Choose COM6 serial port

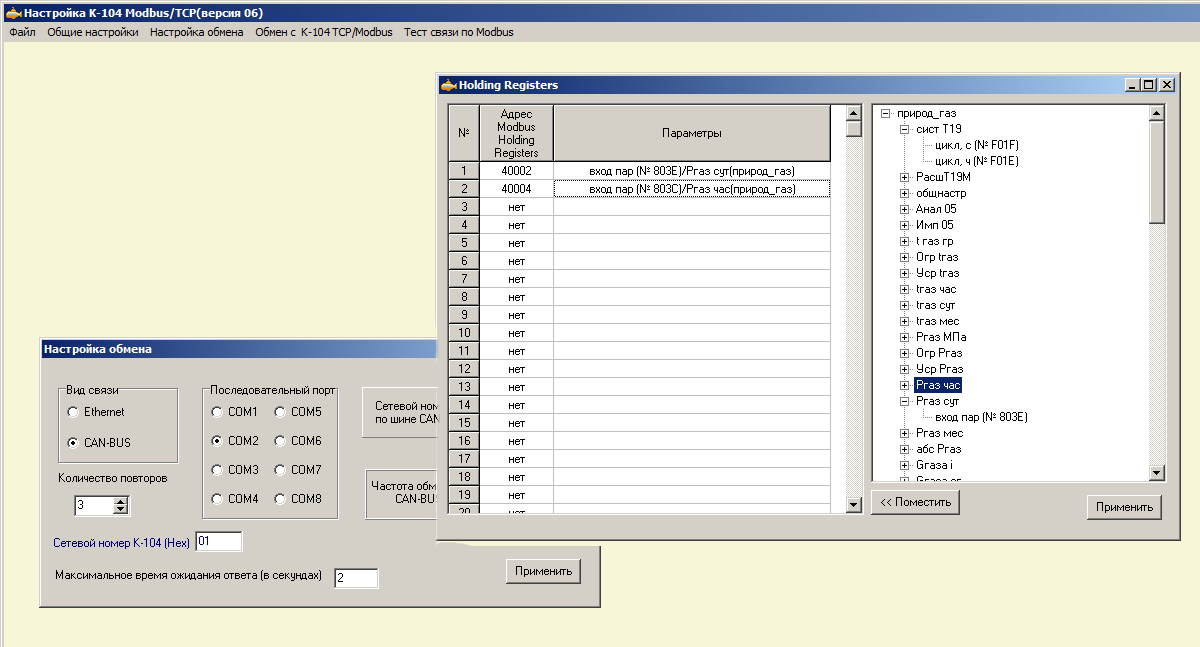(x=279, y=441)
